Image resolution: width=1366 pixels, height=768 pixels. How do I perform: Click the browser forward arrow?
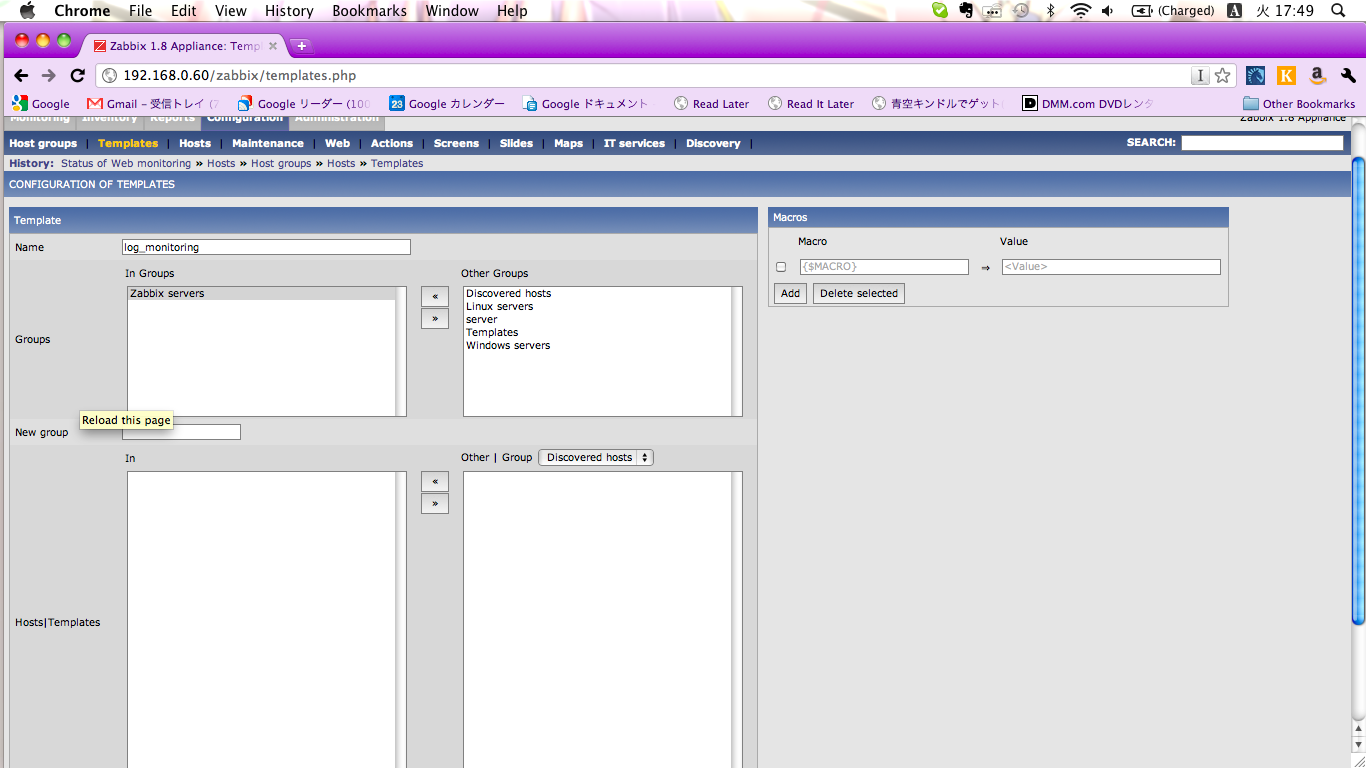pos(48,76)
